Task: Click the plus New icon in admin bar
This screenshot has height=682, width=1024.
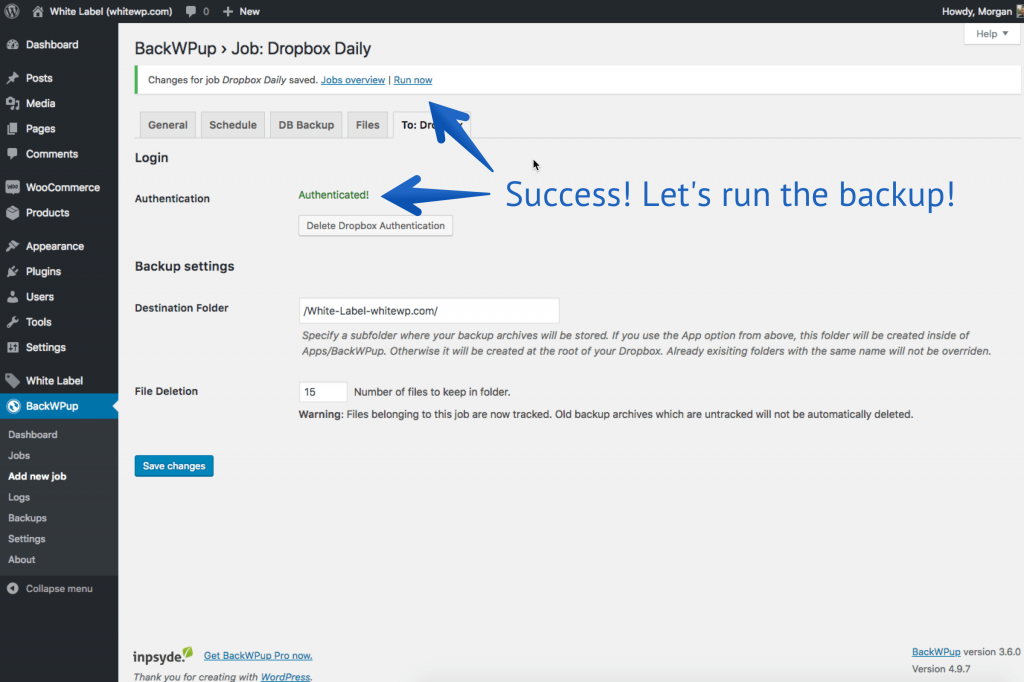Action: 228,11
